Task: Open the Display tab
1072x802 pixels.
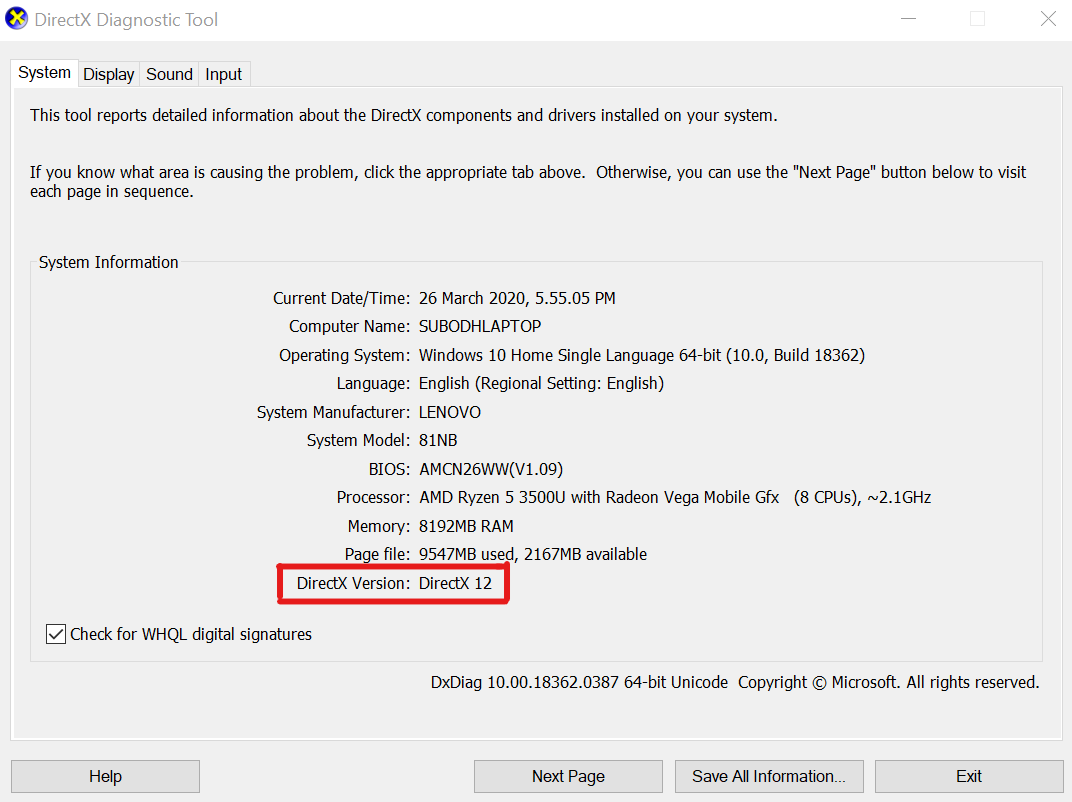Action: [x=108, y=74]
